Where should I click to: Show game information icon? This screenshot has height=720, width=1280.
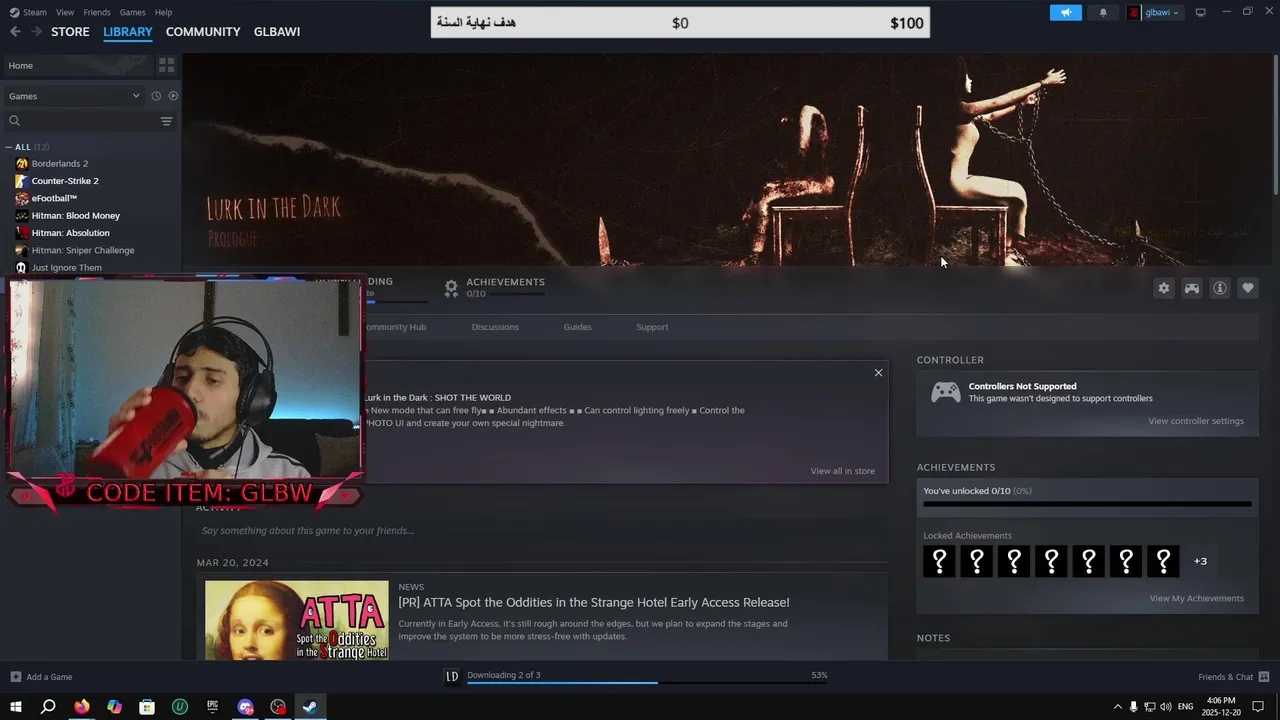pos(1220,288)
